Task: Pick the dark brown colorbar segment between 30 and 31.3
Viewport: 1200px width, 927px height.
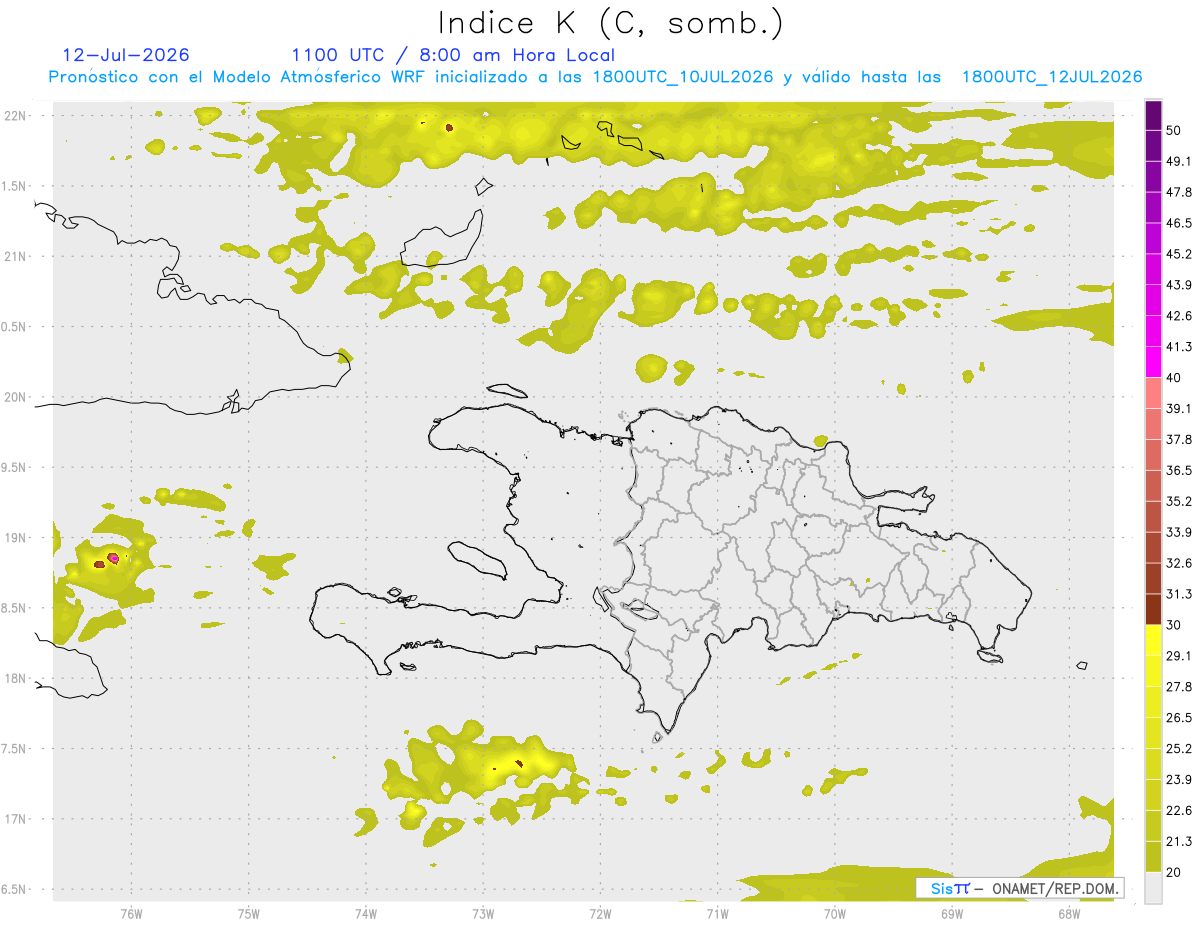Action: pyautogui.click(x=1153, y=609)
